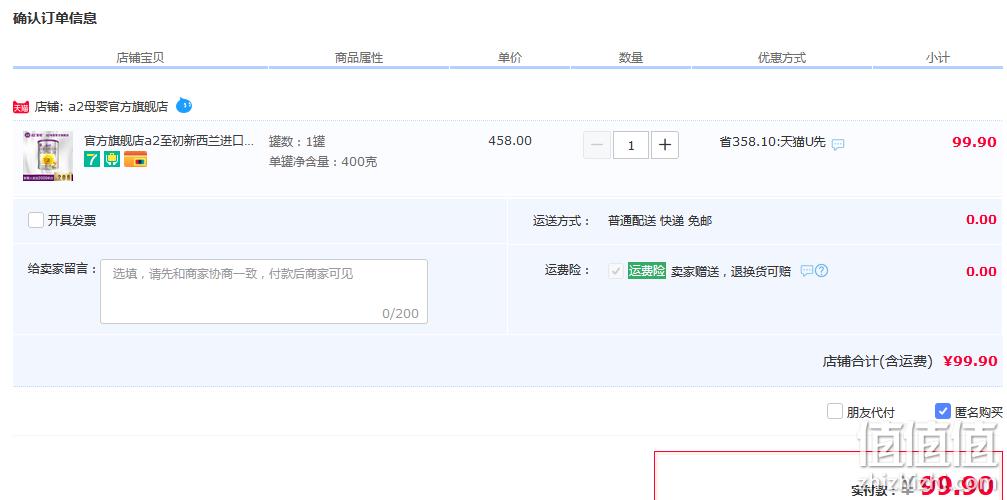Check the 朋友代付 option
1007x500 pixels.
tap(834, 411)
